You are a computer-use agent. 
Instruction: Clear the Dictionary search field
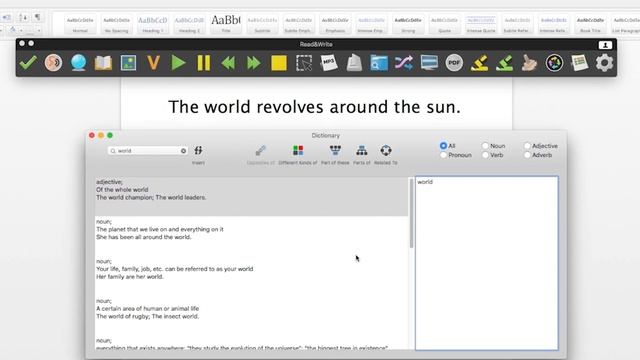coord(183,151)
